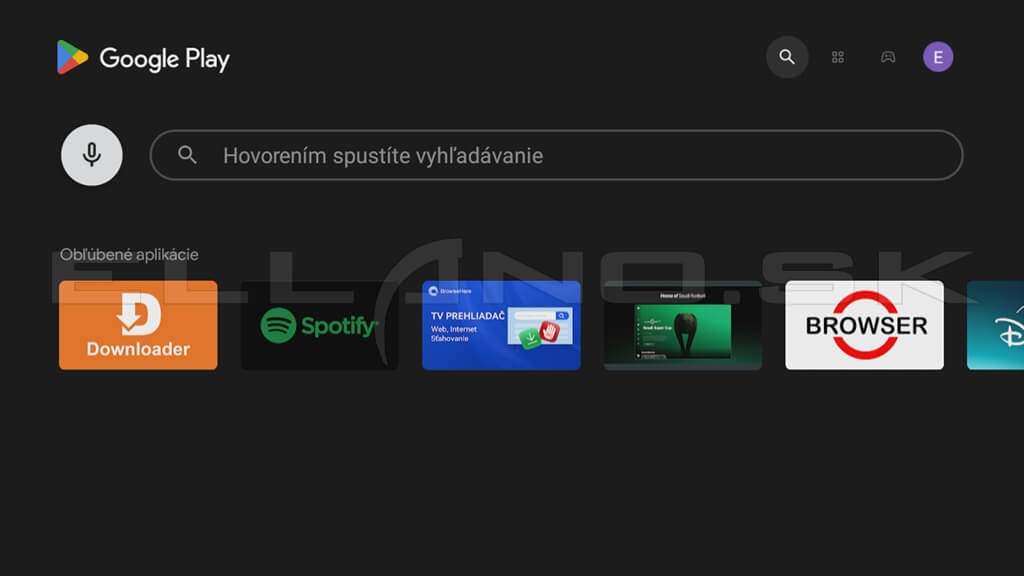
Task: Open the purple E profile avatar
Action: point(938,57)
